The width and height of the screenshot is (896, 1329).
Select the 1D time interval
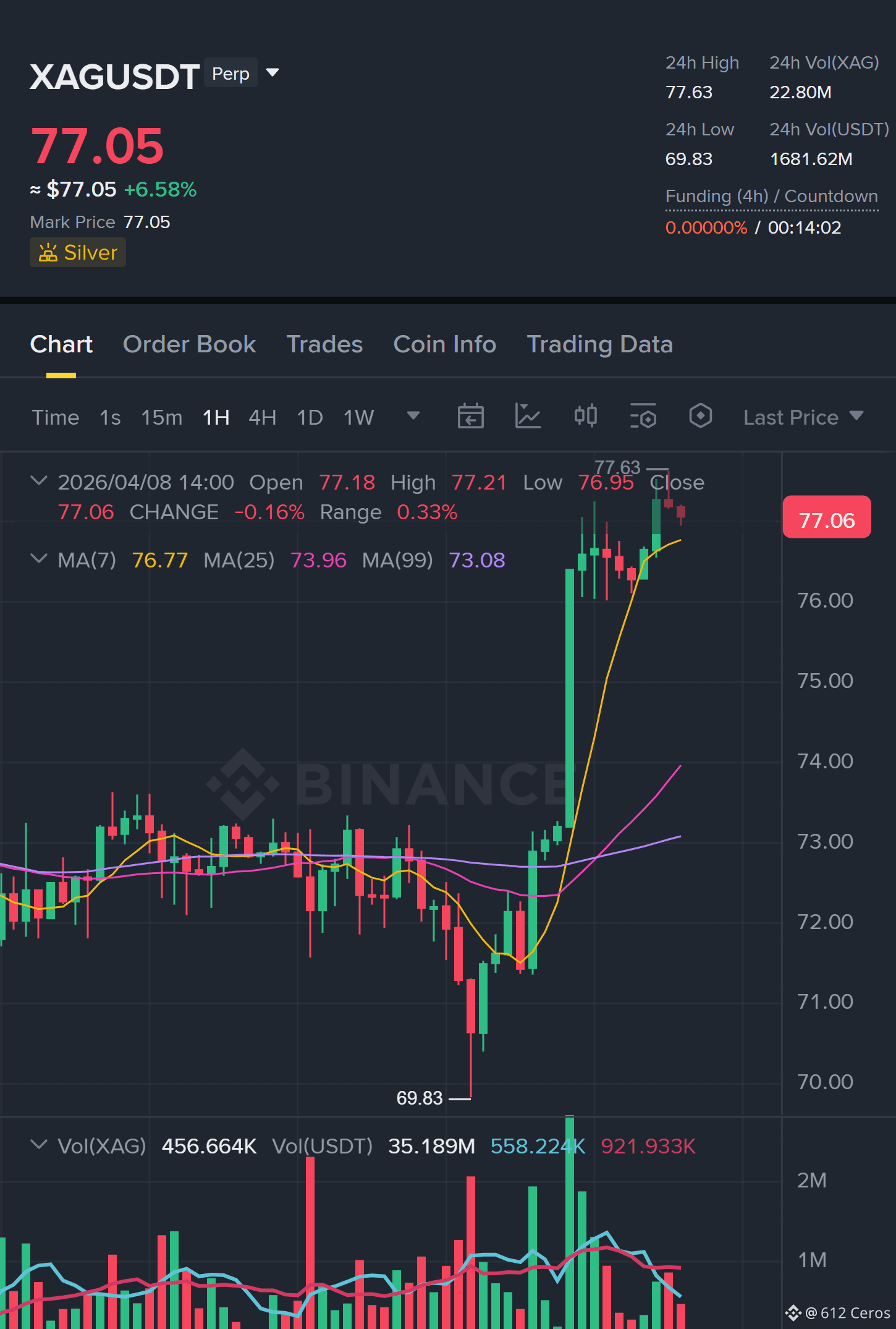tap(310, 417)
